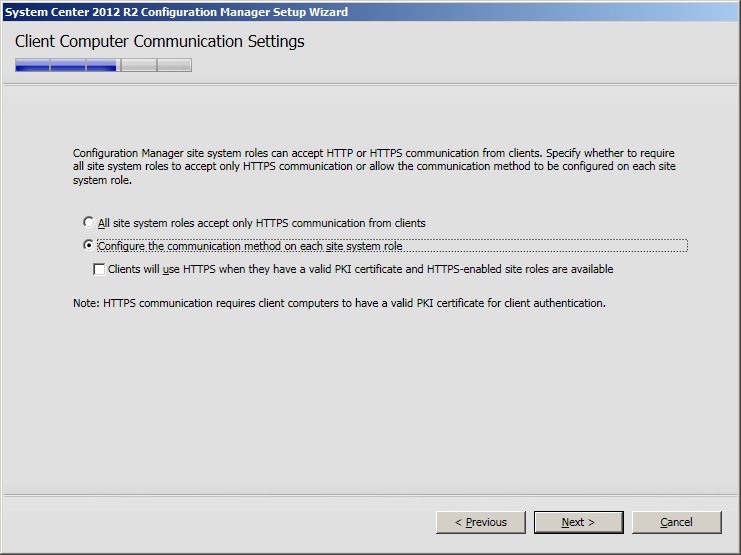This screenshot has width=741, height=555.
Task: Click the fourth, unfilled progress bar segment
Action: click(138, 66)
